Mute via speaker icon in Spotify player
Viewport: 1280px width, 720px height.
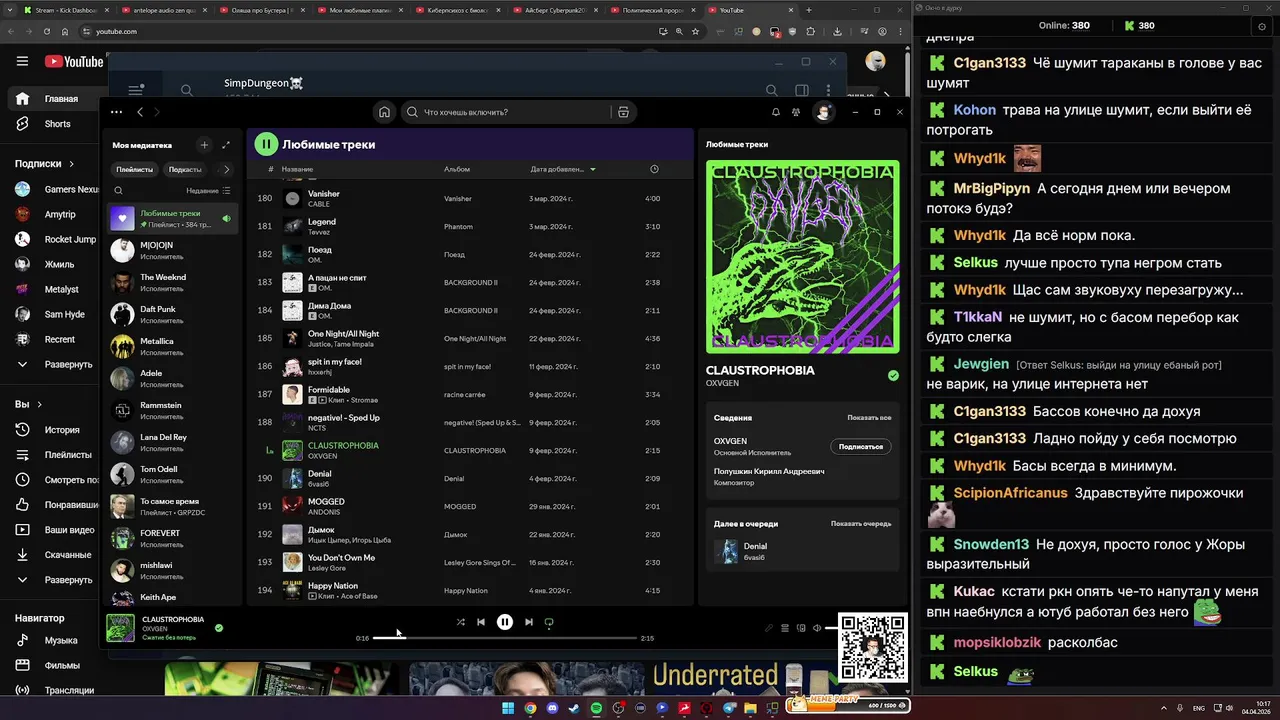click(x=817, y=628)
